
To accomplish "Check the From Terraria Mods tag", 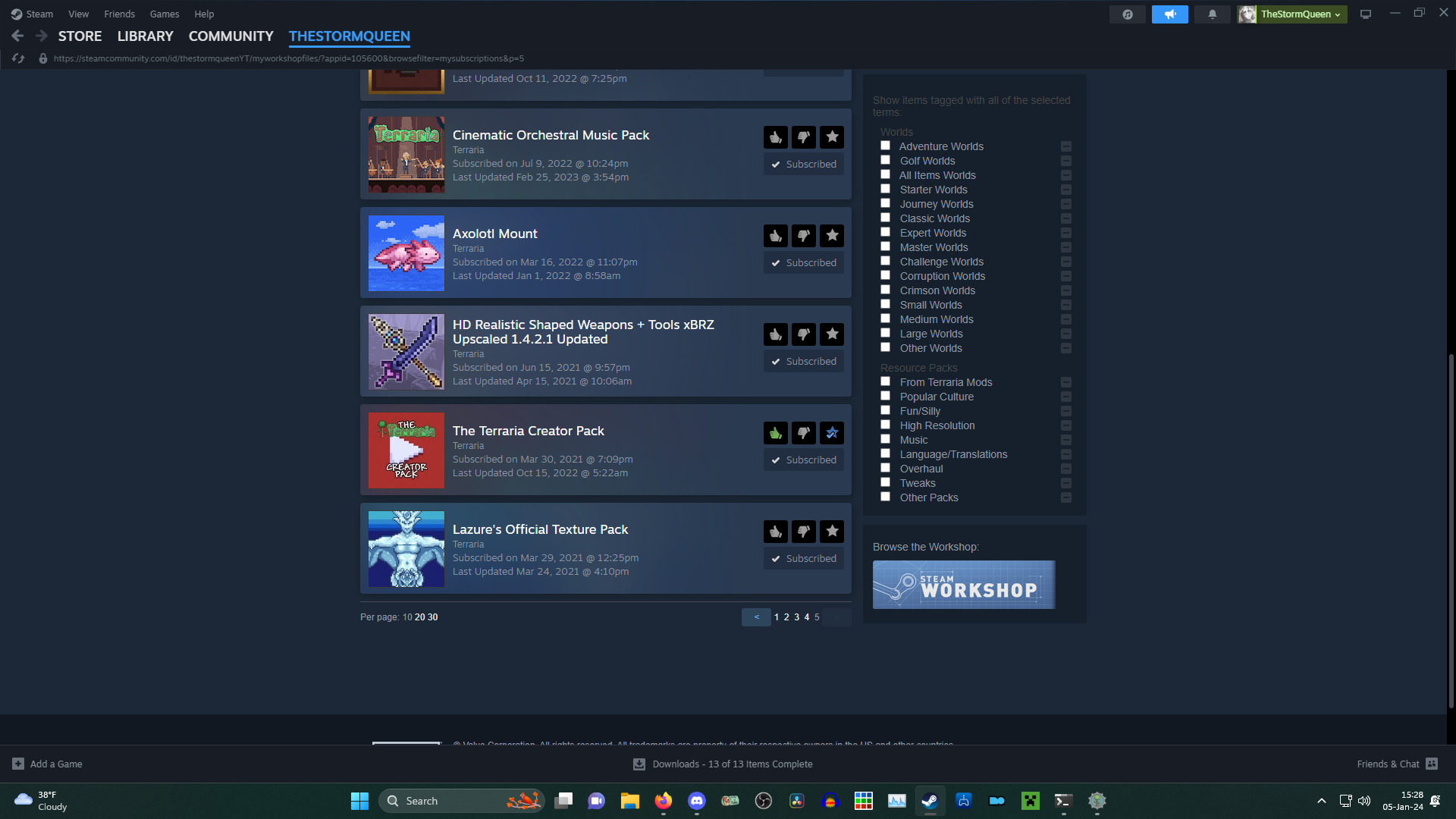I will tap(885, 381).
